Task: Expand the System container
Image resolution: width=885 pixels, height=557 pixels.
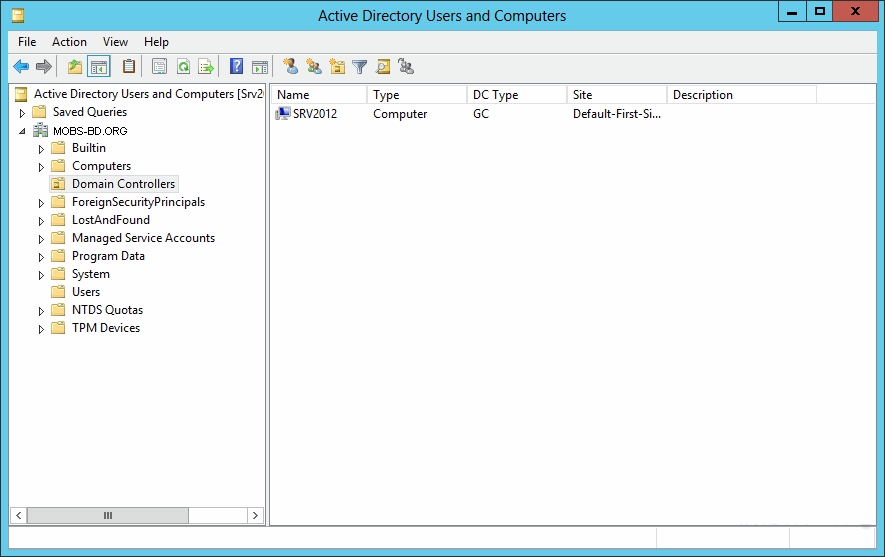Action: (x=41, y=275)
